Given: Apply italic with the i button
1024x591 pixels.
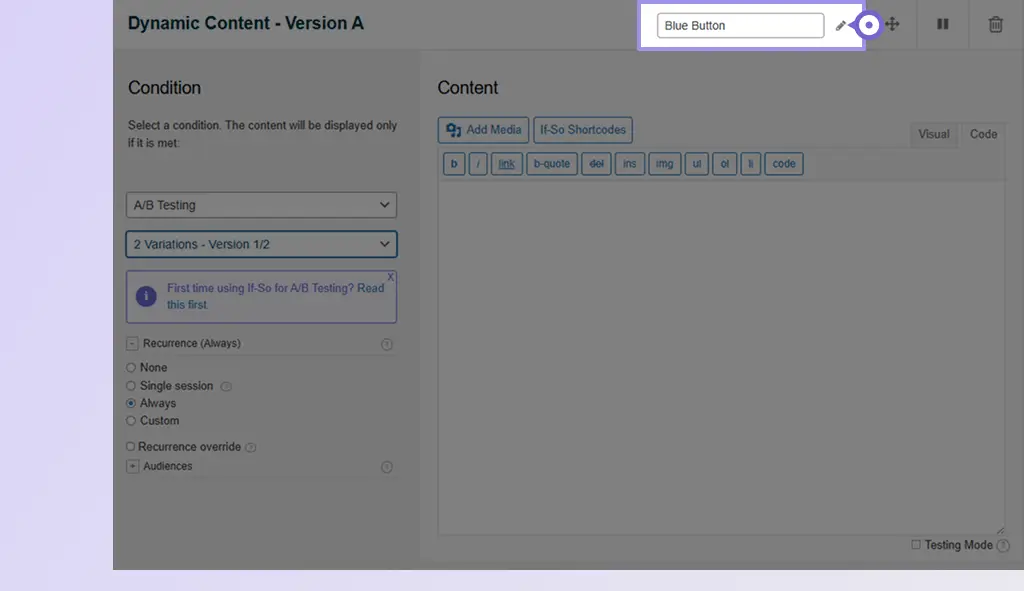Looking at the screenshot, I should pos(478,164).
